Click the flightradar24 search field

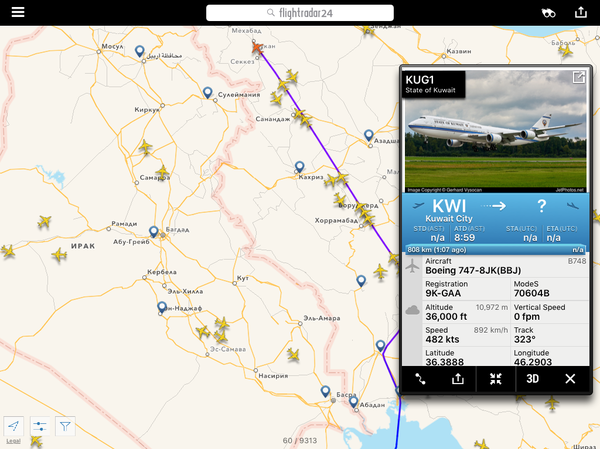click(x=300, y=13)
